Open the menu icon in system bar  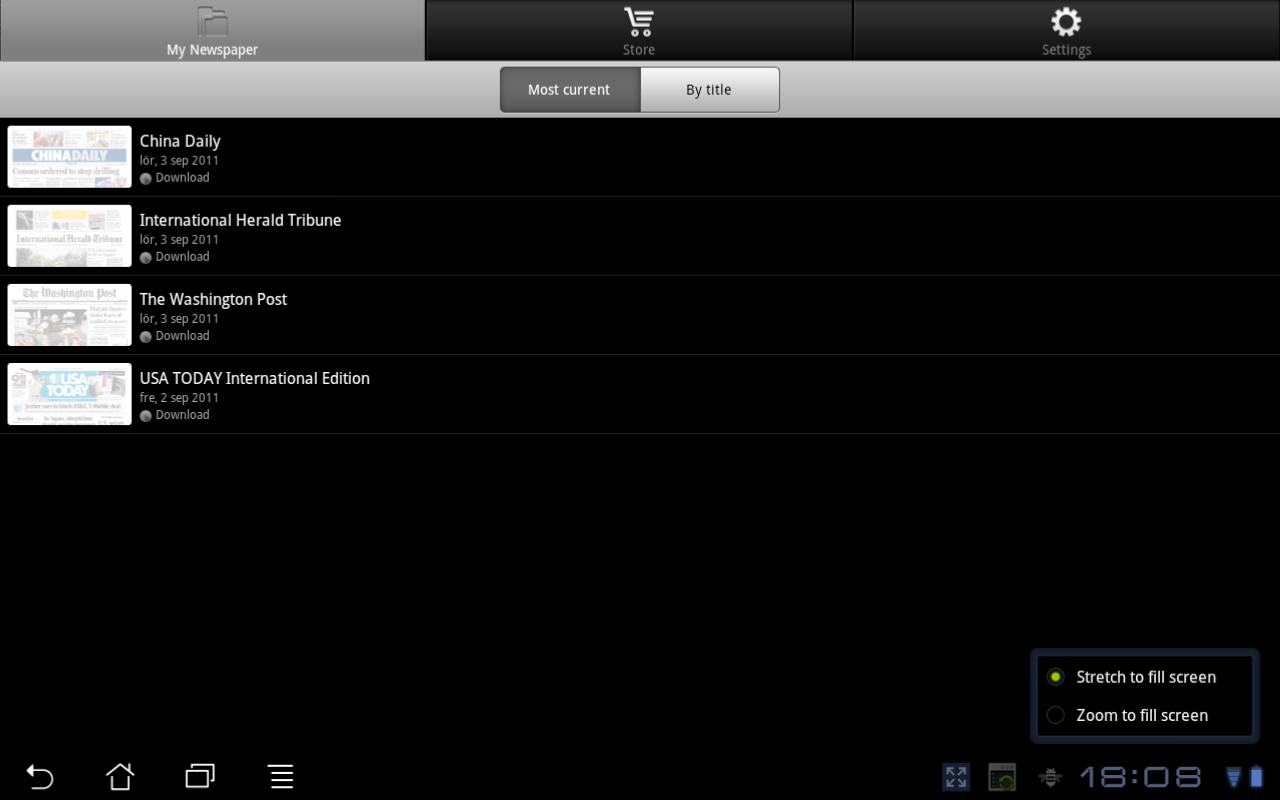281,776
